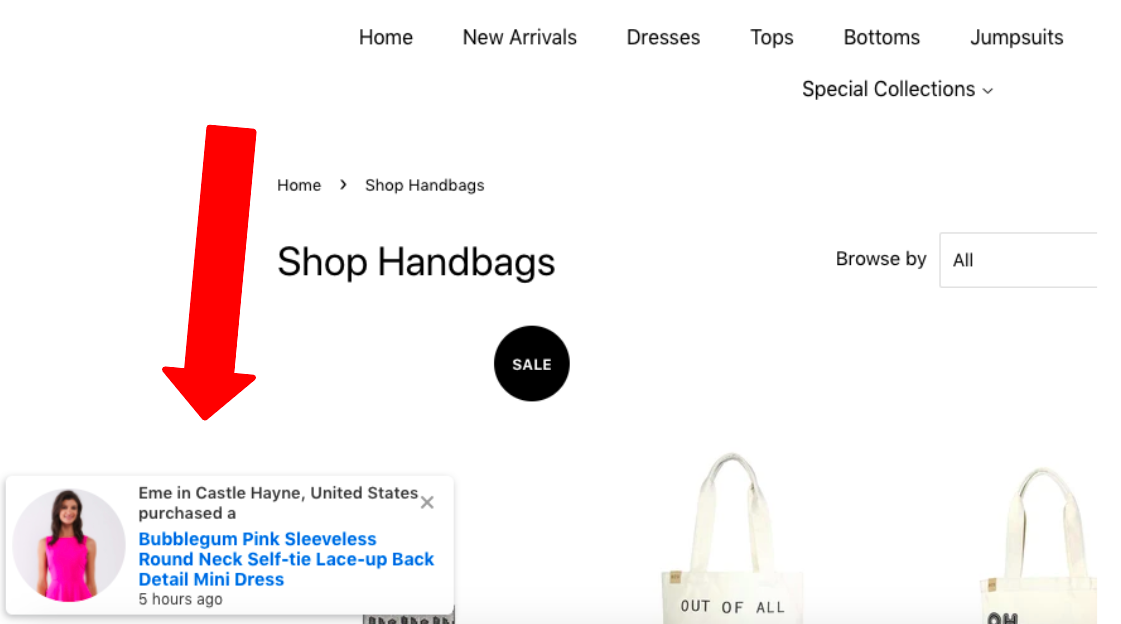Select Tops in the navigation bar
This screenshot has height=624, width=1121.
[x=772, y=37]
